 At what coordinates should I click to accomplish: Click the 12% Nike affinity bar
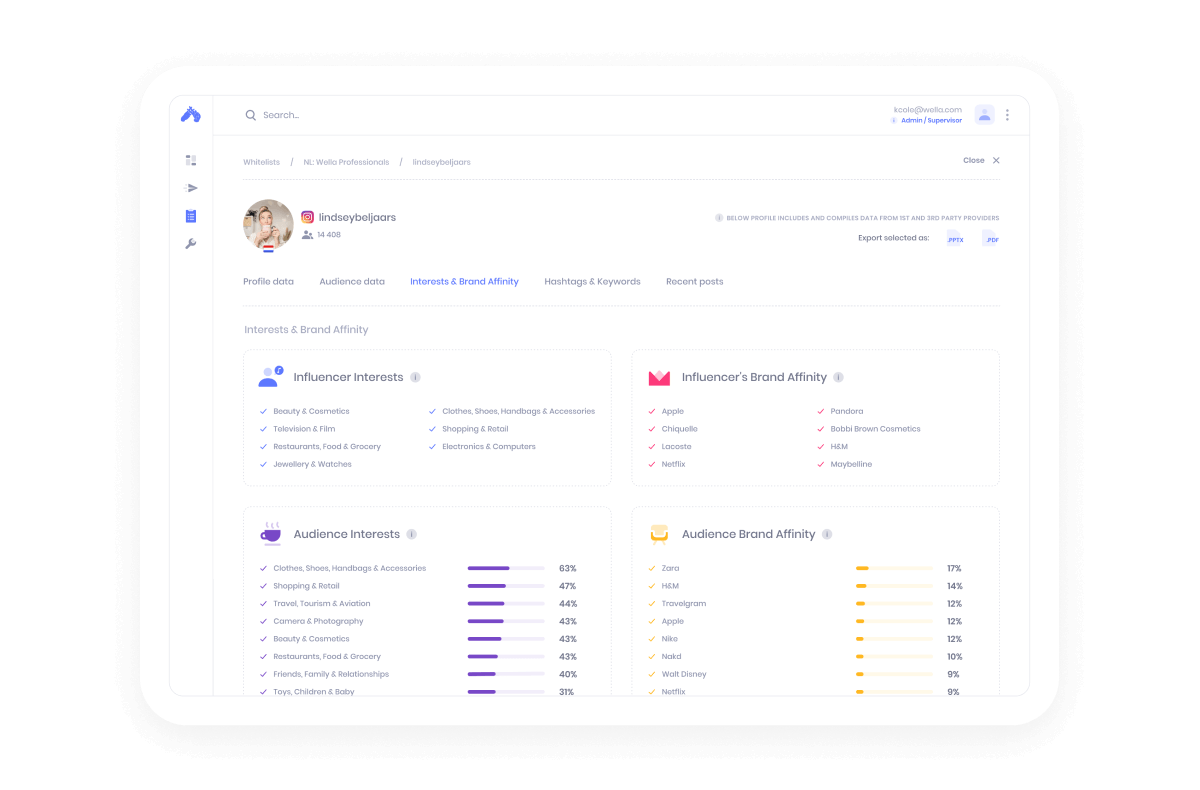894,639
